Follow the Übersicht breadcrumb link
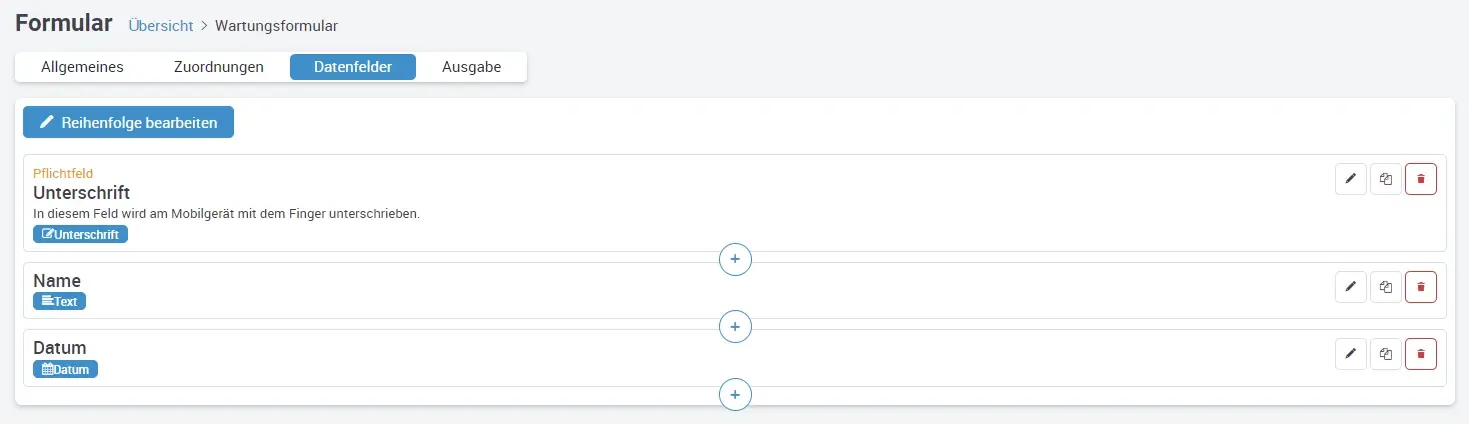1469x424 pixels. (x=161, y=26)
